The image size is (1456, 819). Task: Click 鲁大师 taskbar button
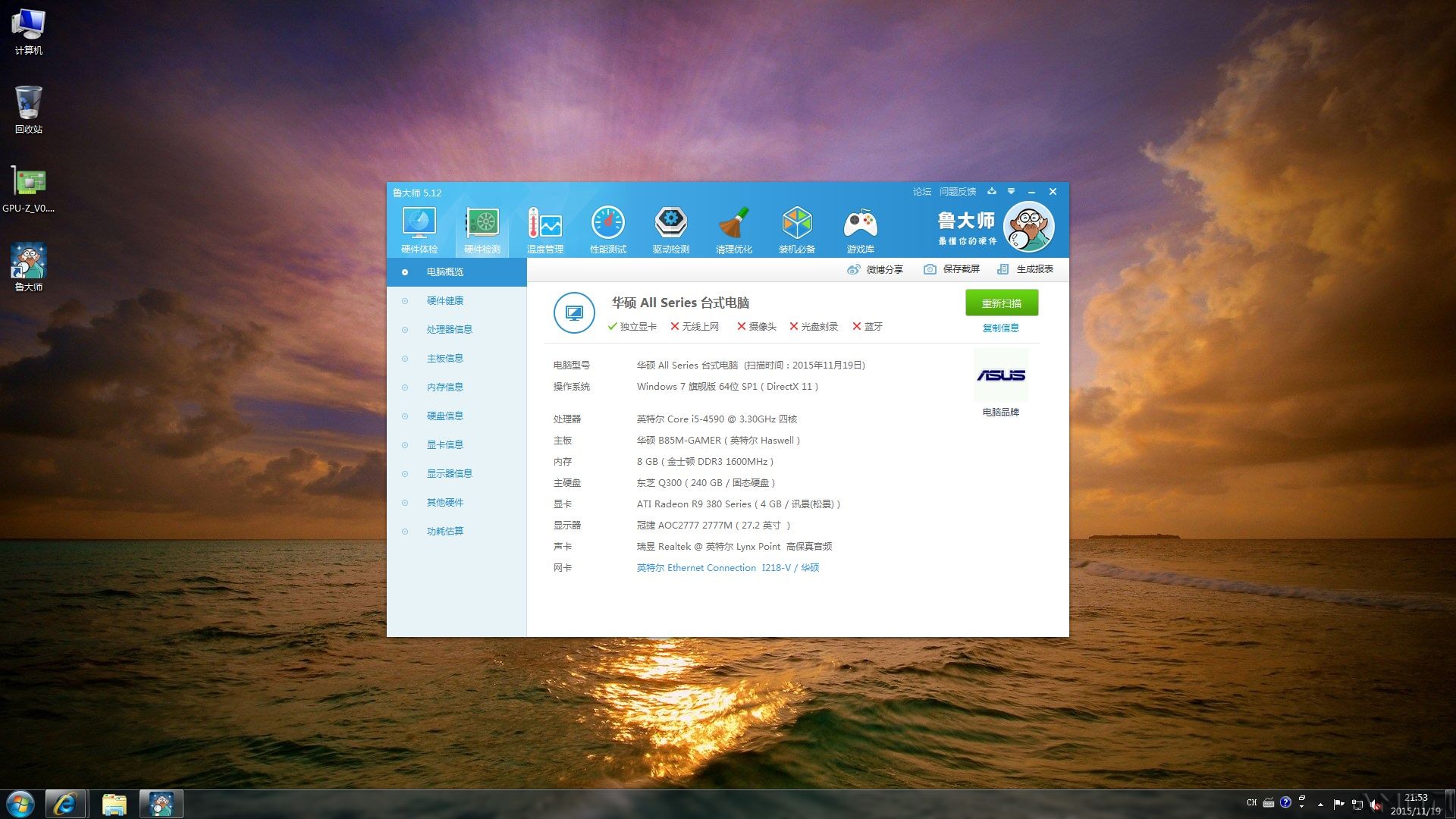pos(161,804)
